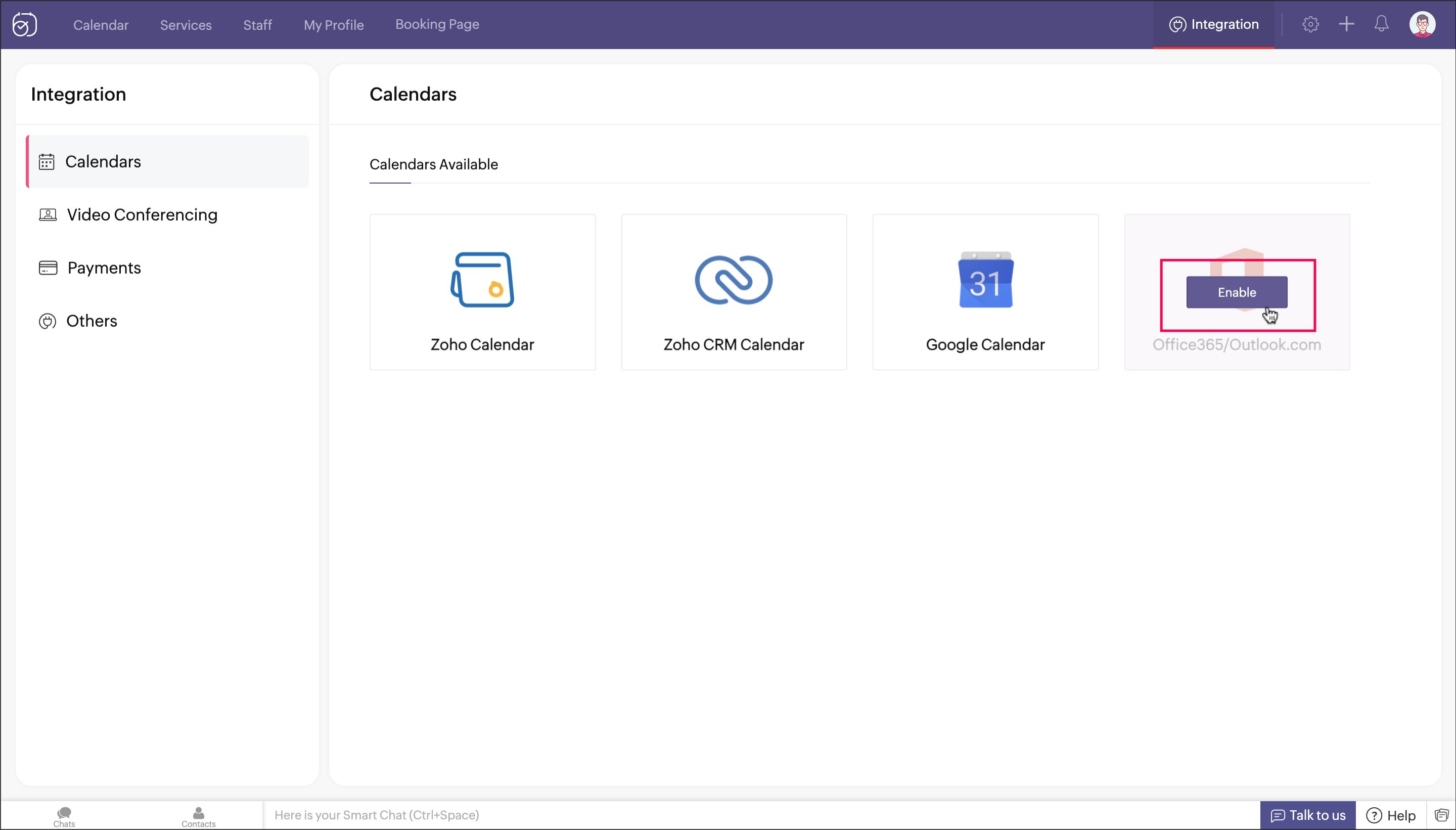Open the Booking Page menu
Image resolution: width=1456 pixels, height=830 pixels.
437,24
